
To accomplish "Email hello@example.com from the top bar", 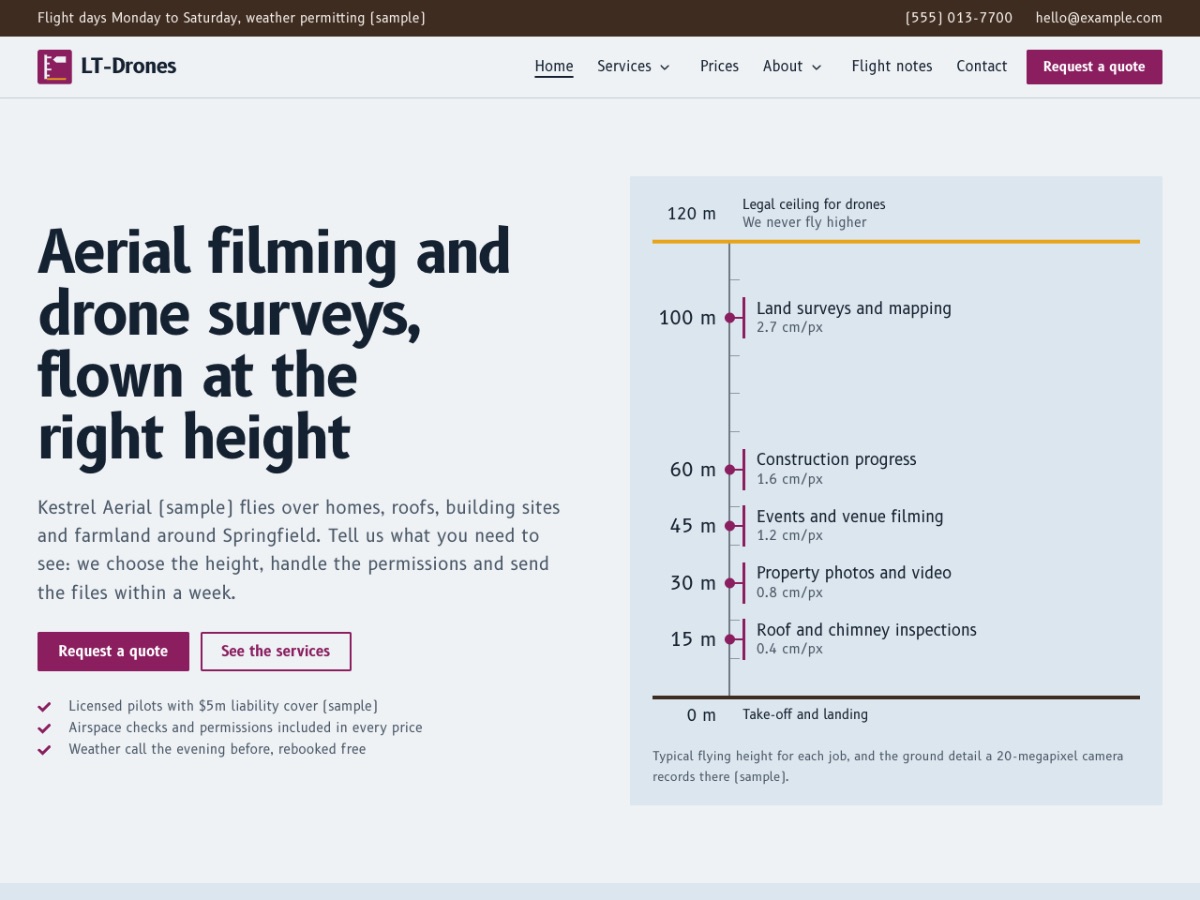I will [1099, 18].
